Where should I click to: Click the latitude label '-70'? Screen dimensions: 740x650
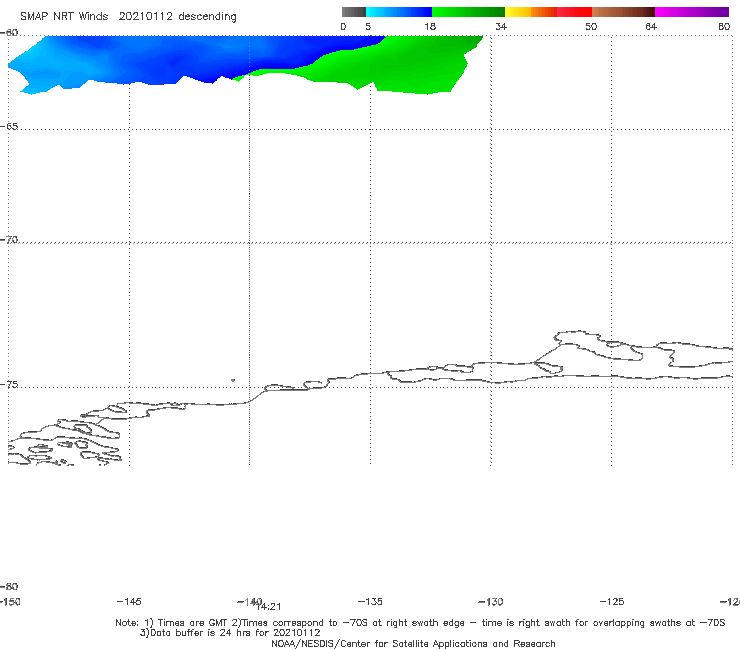point(9,239)
